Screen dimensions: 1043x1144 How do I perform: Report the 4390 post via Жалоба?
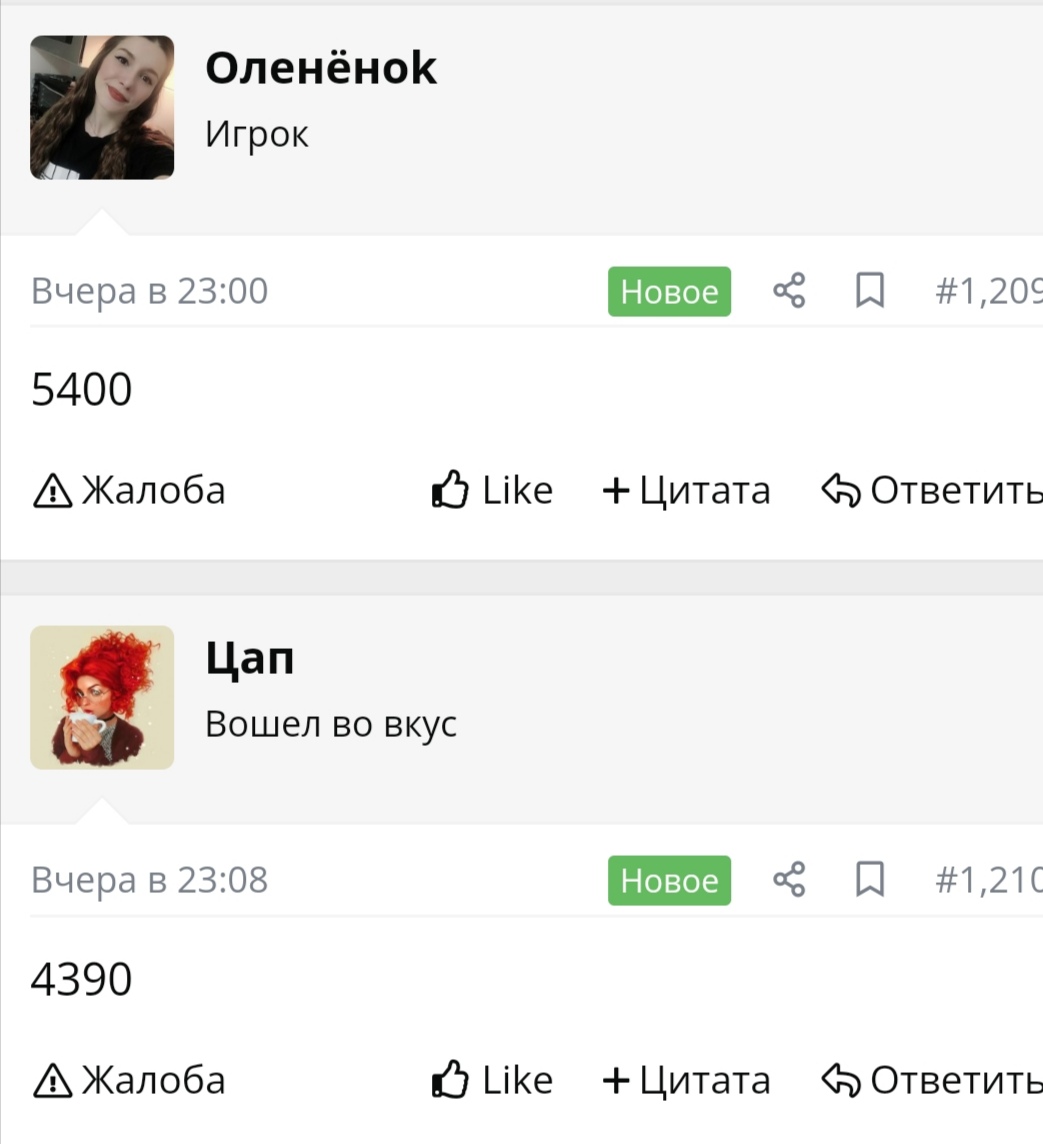(x=129, y=1079)
